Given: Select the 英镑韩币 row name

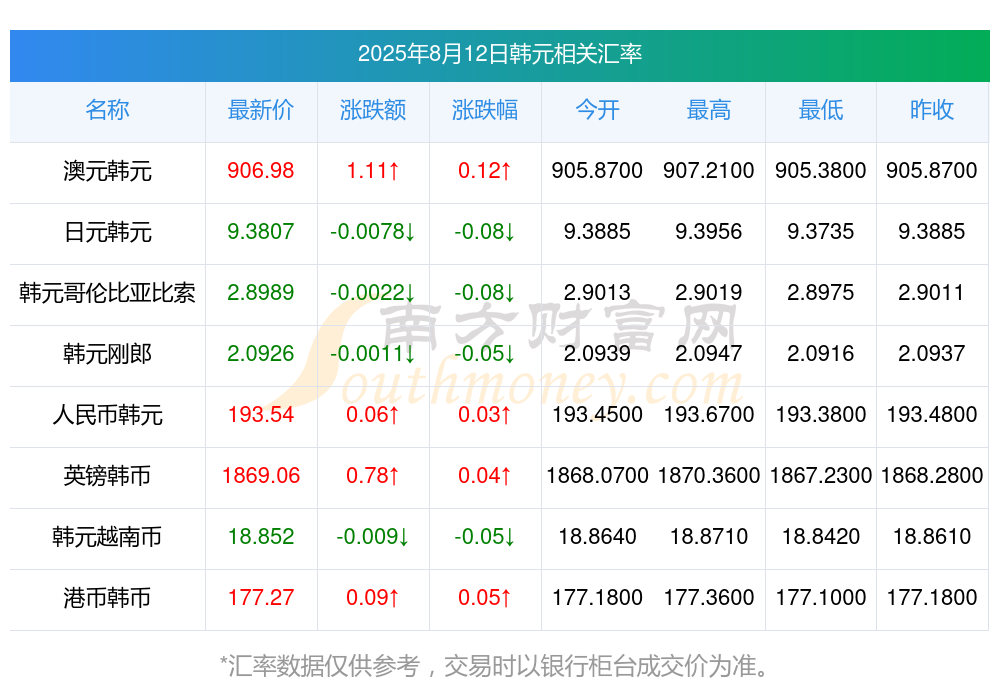Looking at the screenshot, I should (x=107, y=476).
